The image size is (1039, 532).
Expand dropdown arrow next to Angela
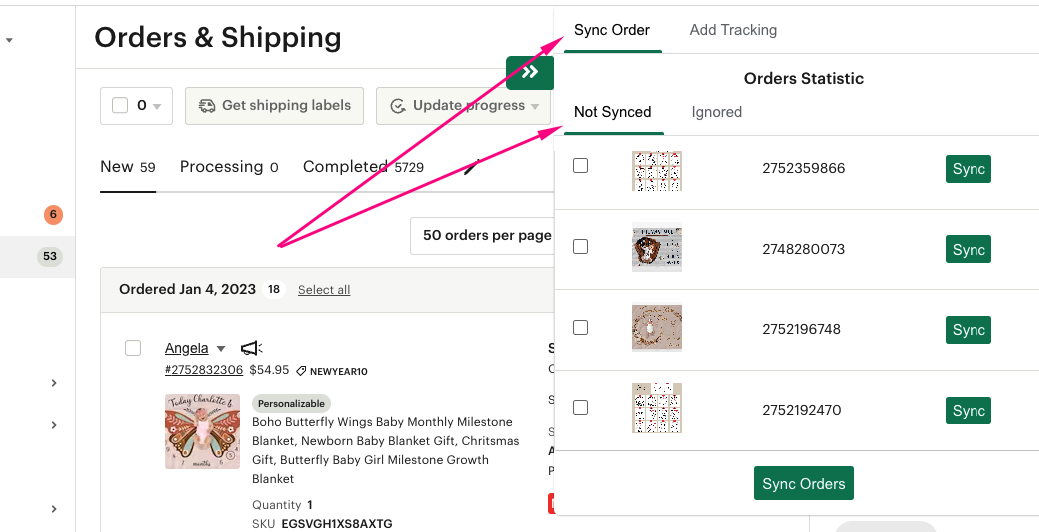click(221, 349)
